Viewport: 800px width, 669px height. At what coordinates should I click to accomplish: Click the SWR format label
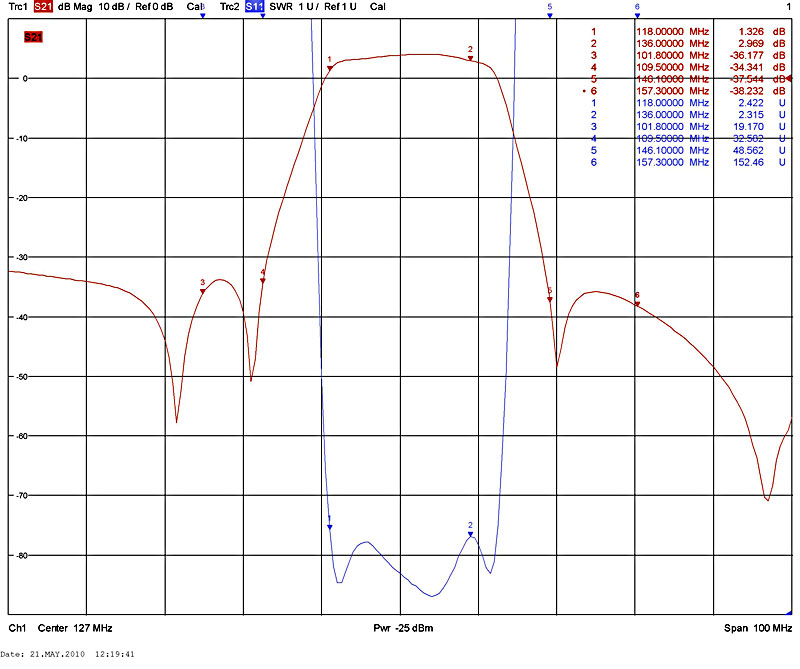pyautogui.click(x=281, y=7)
